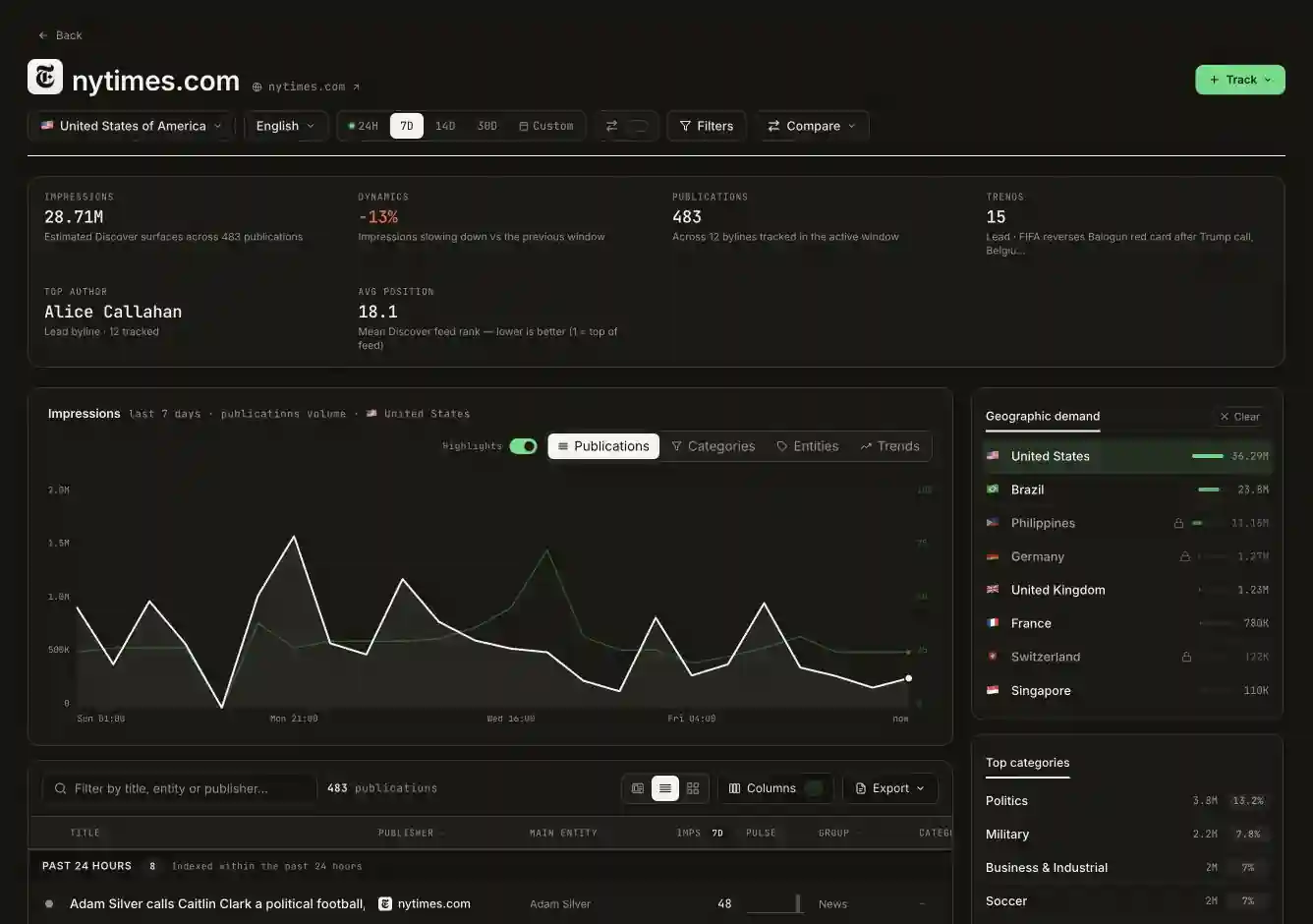
Task: Open the Export dropdown menu
Action: click(889, 788)
